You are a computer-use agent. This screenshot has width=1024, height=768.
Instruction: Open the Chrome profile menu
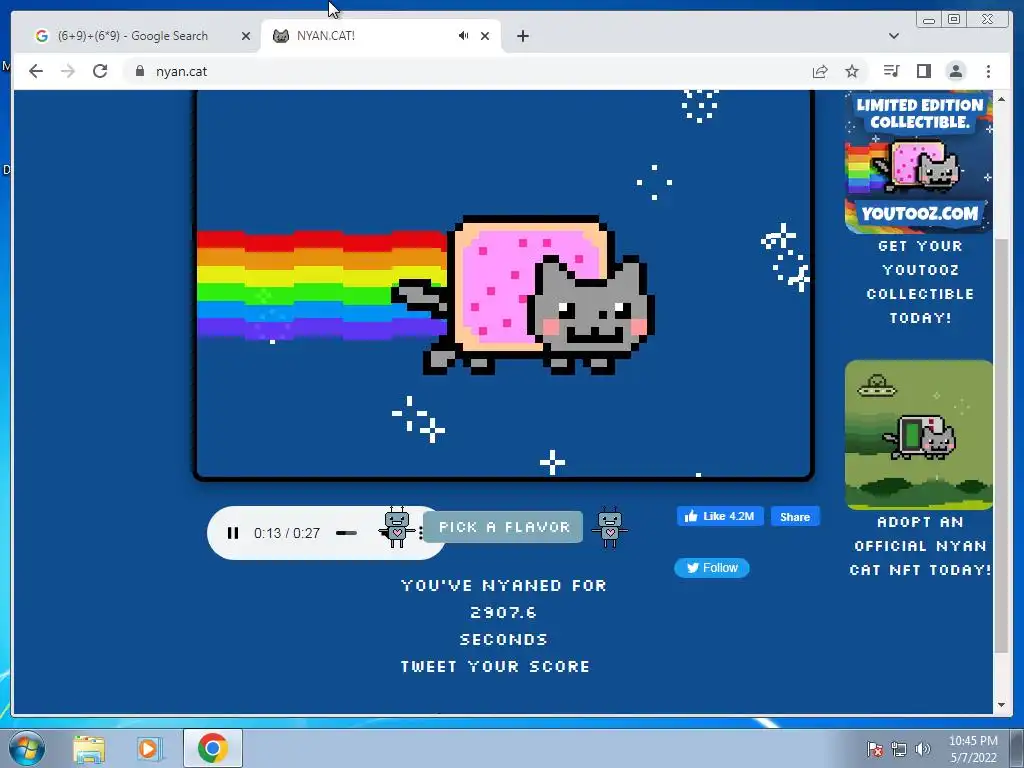pos(956,71)
